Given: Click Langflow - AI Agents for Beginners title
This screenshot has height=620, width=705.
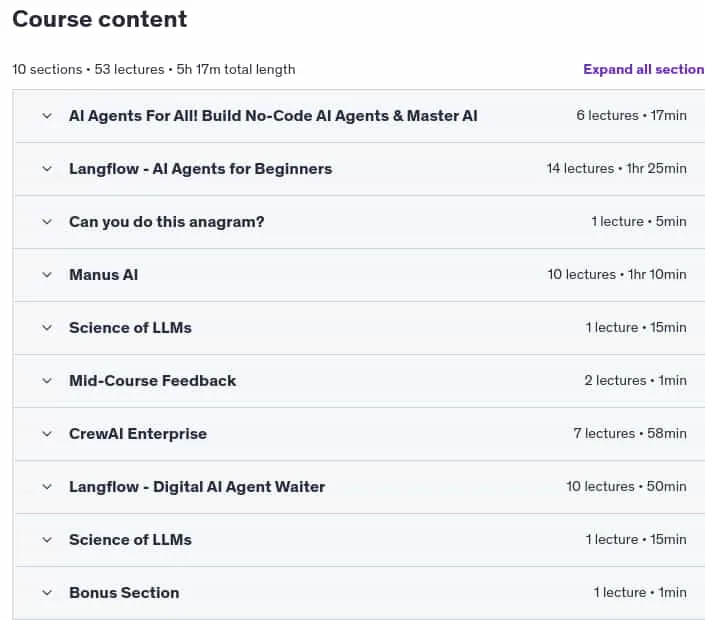Looking at the screenshot, I should [201, 169].
